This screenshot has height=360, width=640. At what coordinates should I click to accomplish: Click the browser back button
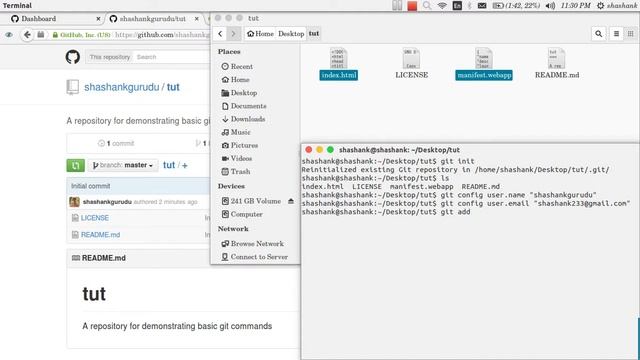(x=27, y=35)
